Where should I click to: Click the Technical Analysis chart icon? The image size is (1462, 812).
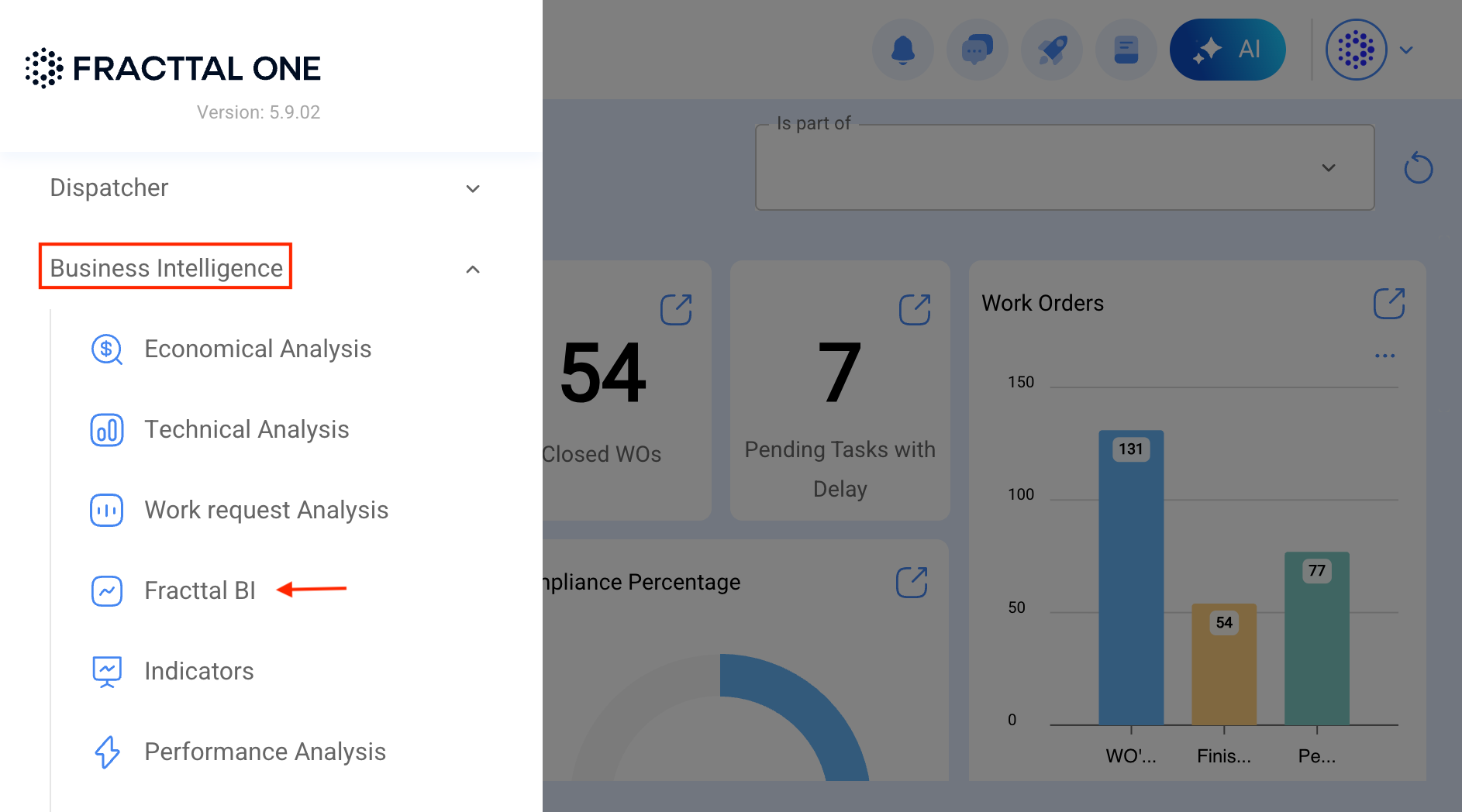[107, 430]
